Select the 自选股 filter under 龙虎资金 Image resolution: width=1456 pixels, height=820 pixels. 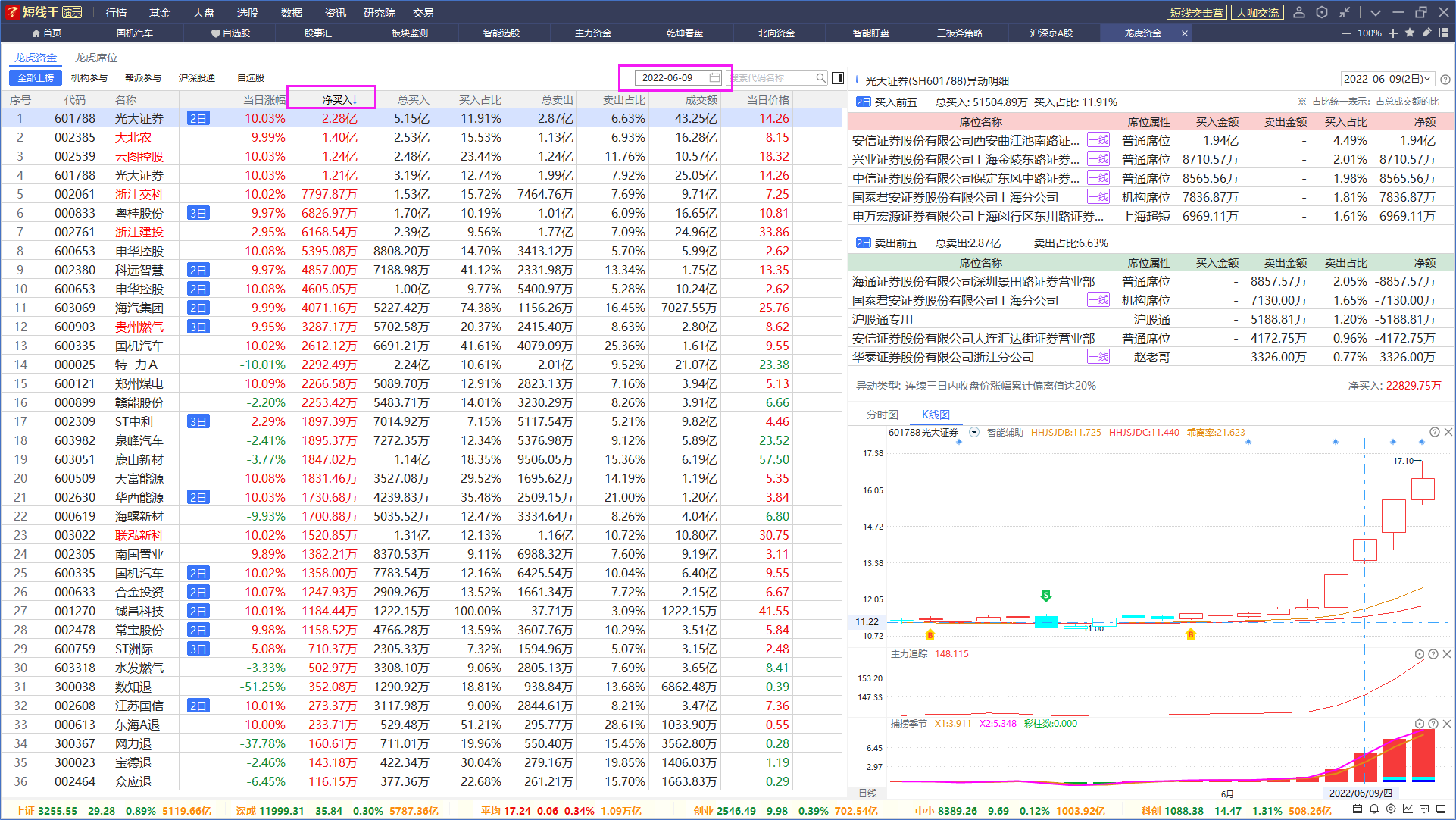click(x=251, y=78)
